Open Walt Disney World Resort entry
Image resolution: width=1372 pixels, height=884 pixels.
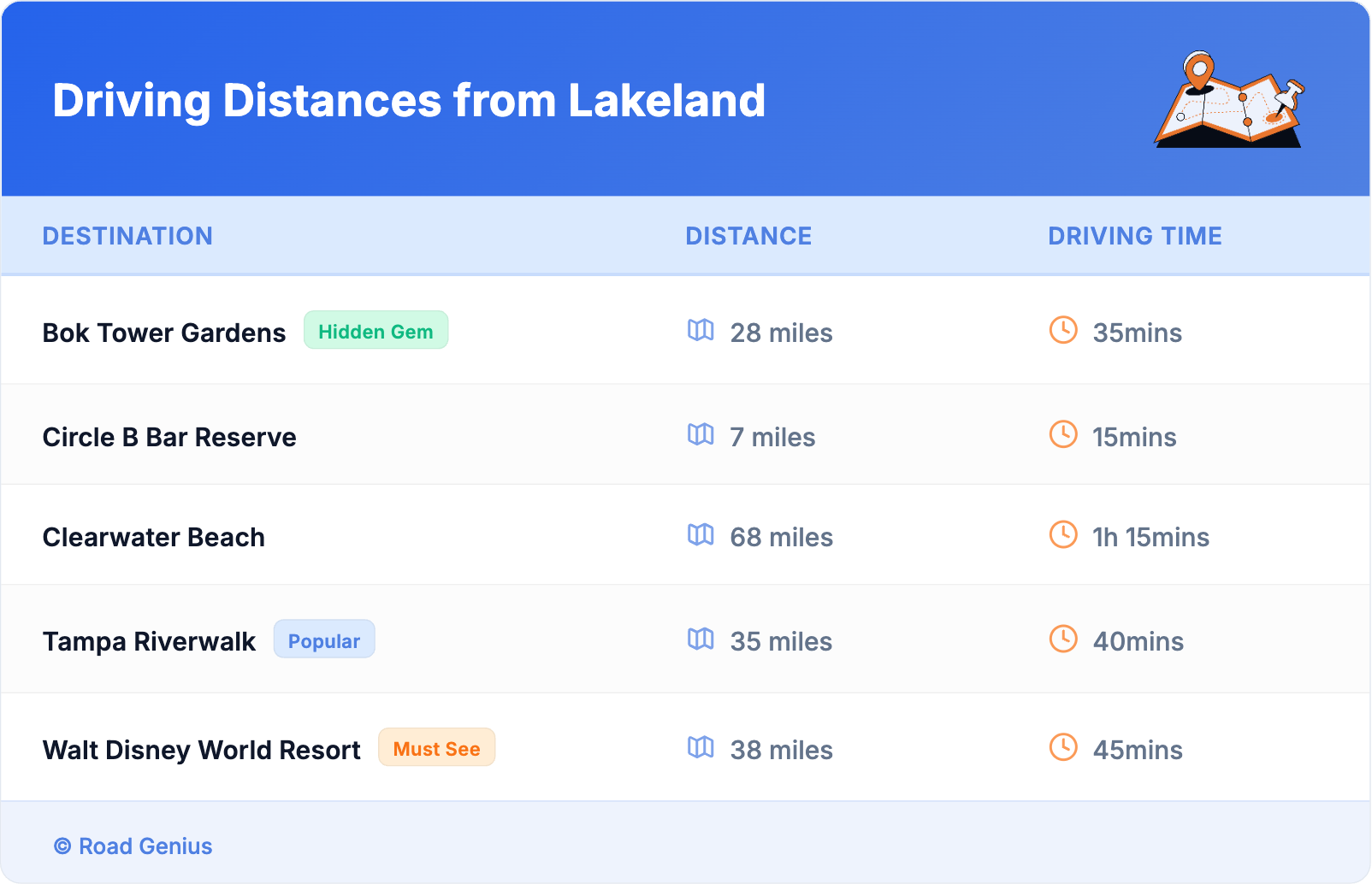(202, 750)
